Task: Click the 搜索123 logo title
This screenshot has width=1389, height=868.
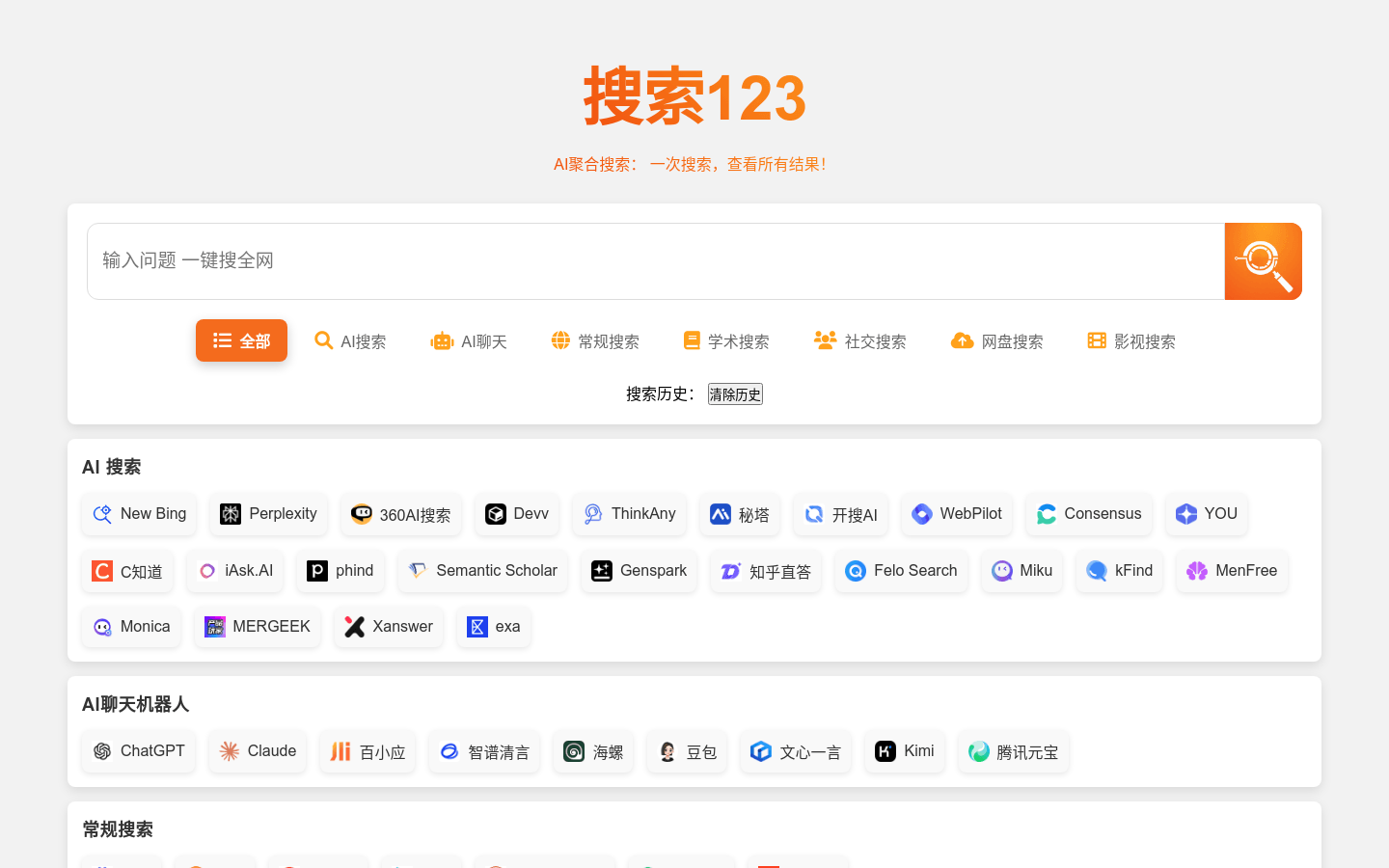Action: click(x=694, y=96)
